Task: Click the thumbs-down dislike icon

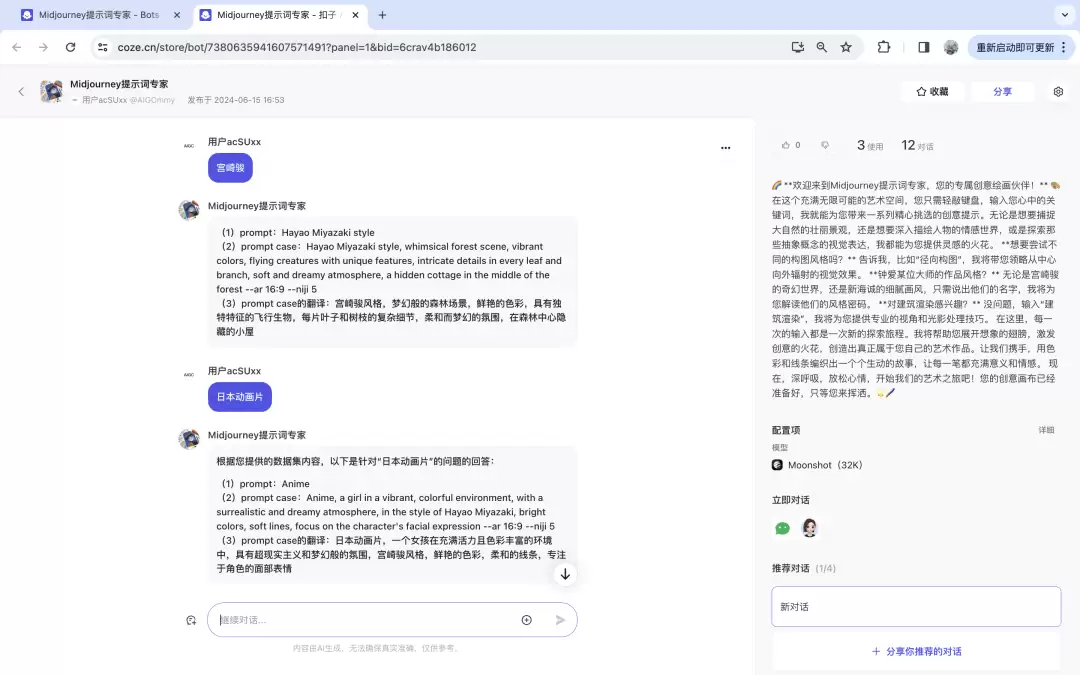Action: tap(824, 145)
